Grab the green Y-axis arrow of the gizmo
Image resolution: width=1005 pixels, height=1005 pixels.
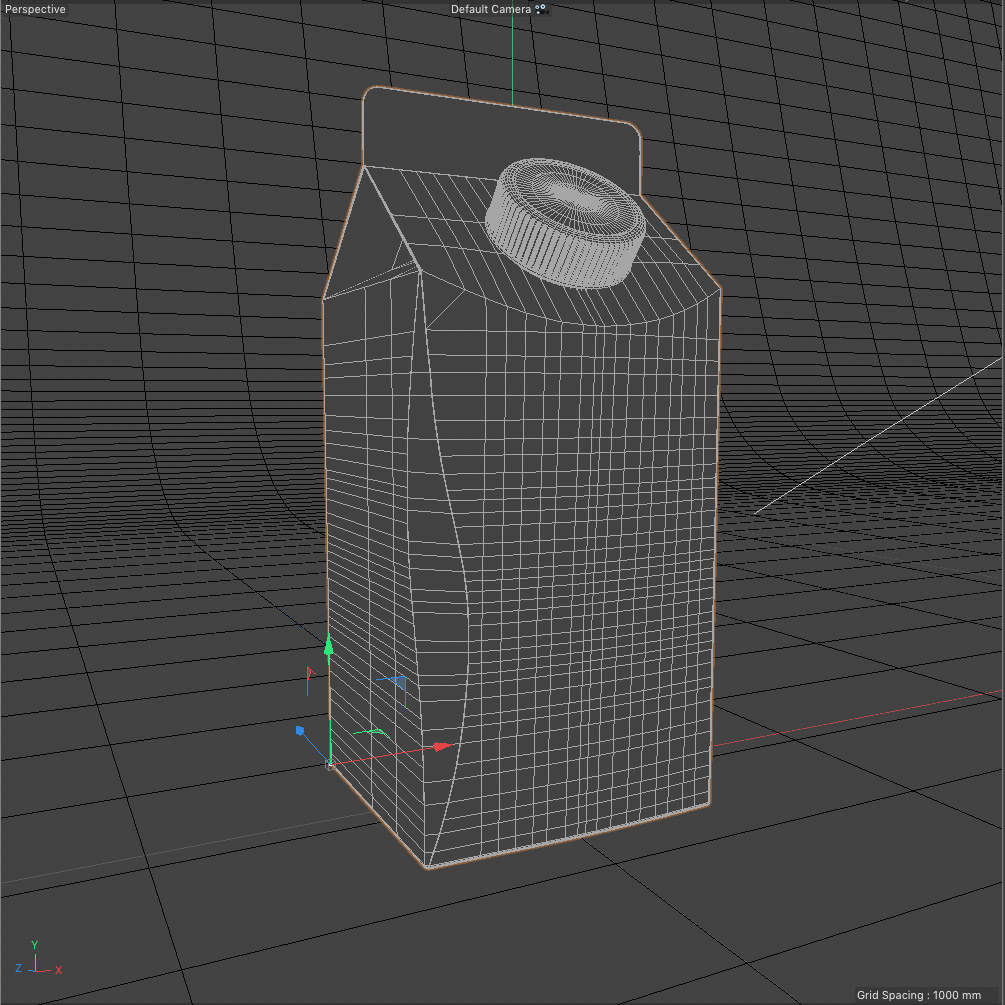point(329,645)
